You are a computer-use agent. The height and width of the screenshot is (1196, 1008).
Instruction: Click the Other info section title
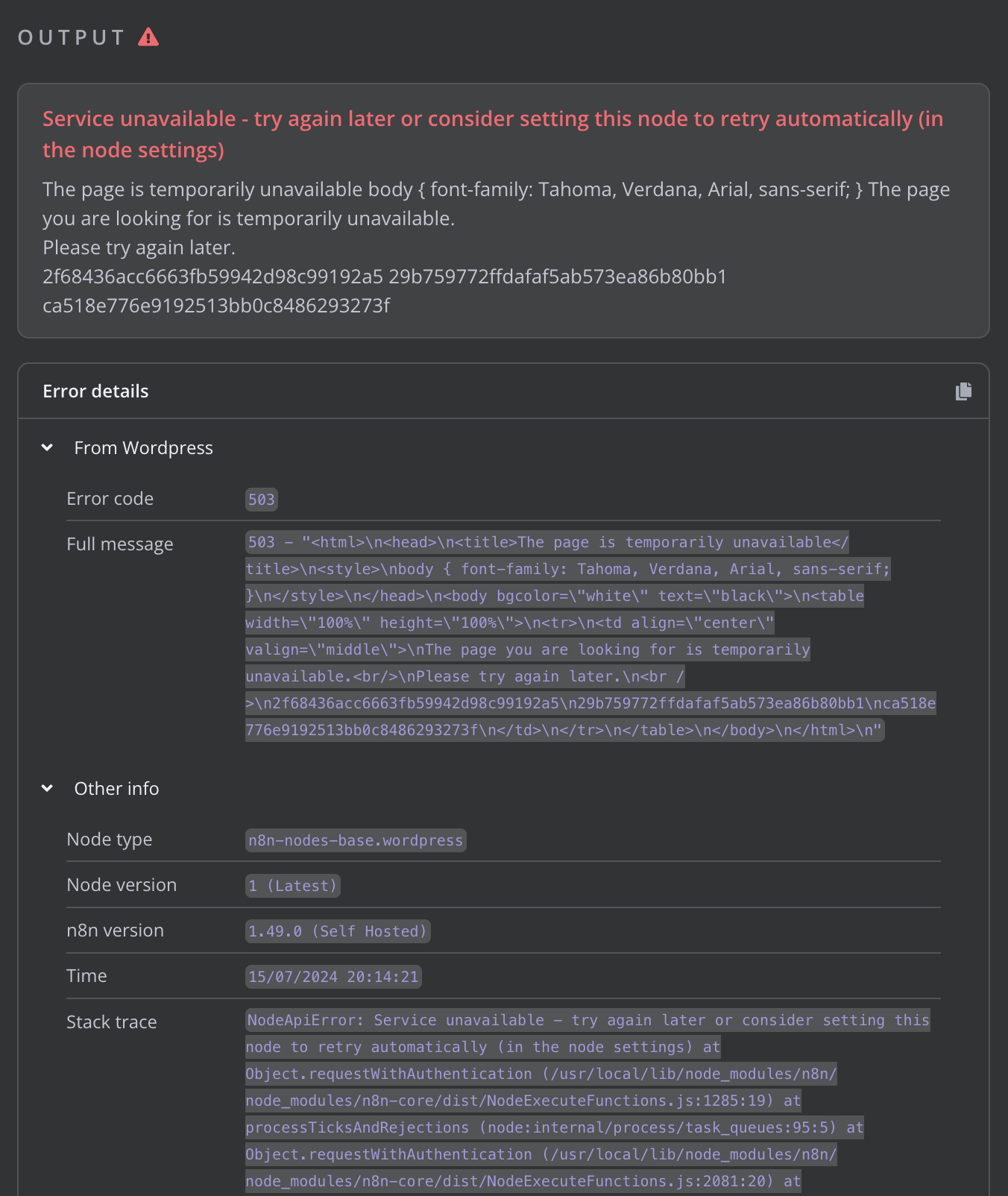click(116, 788)
